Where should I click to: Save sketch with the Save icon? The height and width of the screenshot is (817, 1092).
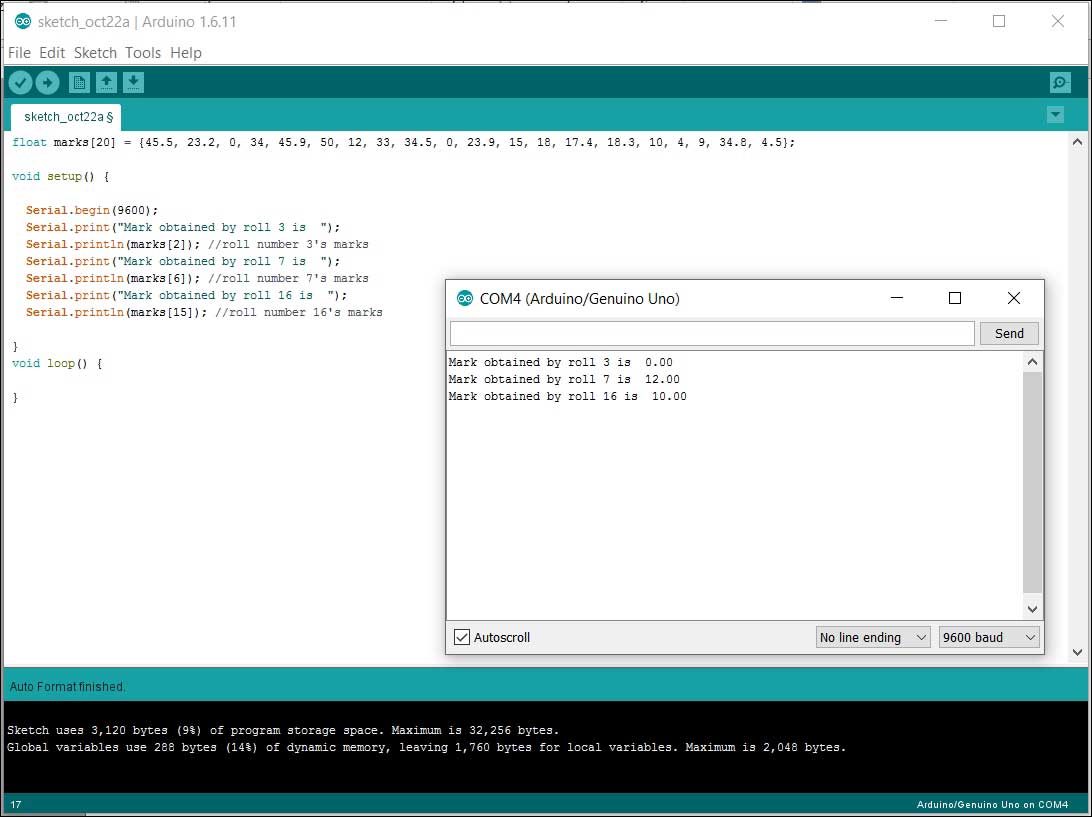coord(133,83)
